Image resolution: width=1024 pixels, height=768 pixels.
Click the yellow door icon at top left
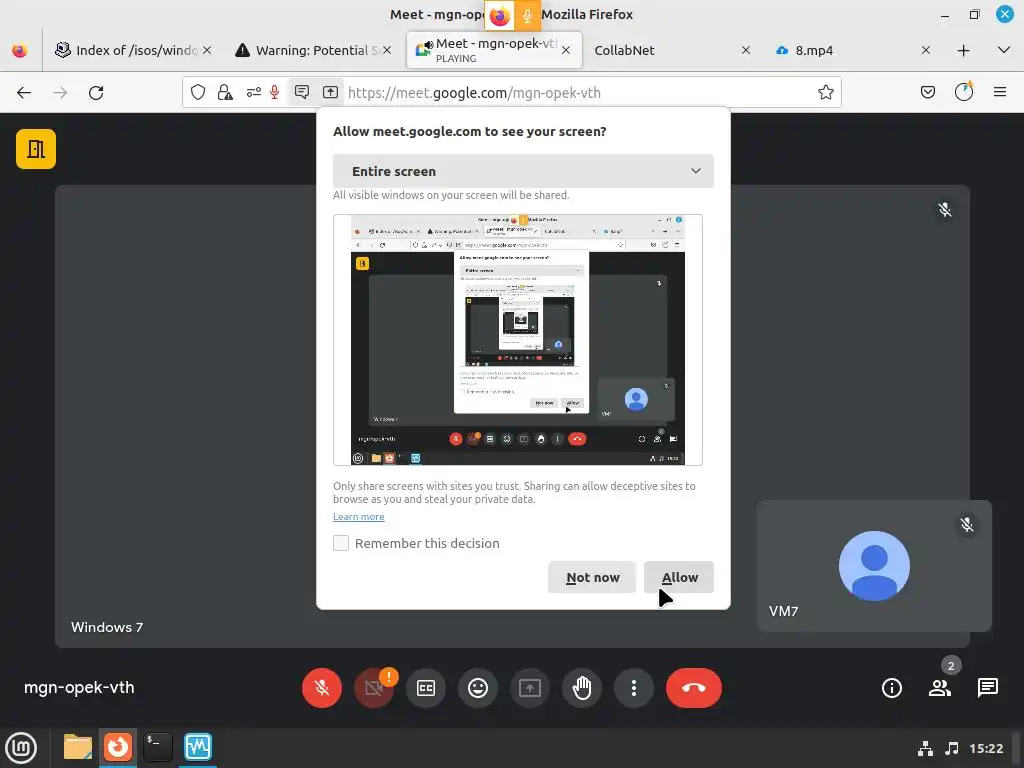pyautogui.click(x=36, y=149)
